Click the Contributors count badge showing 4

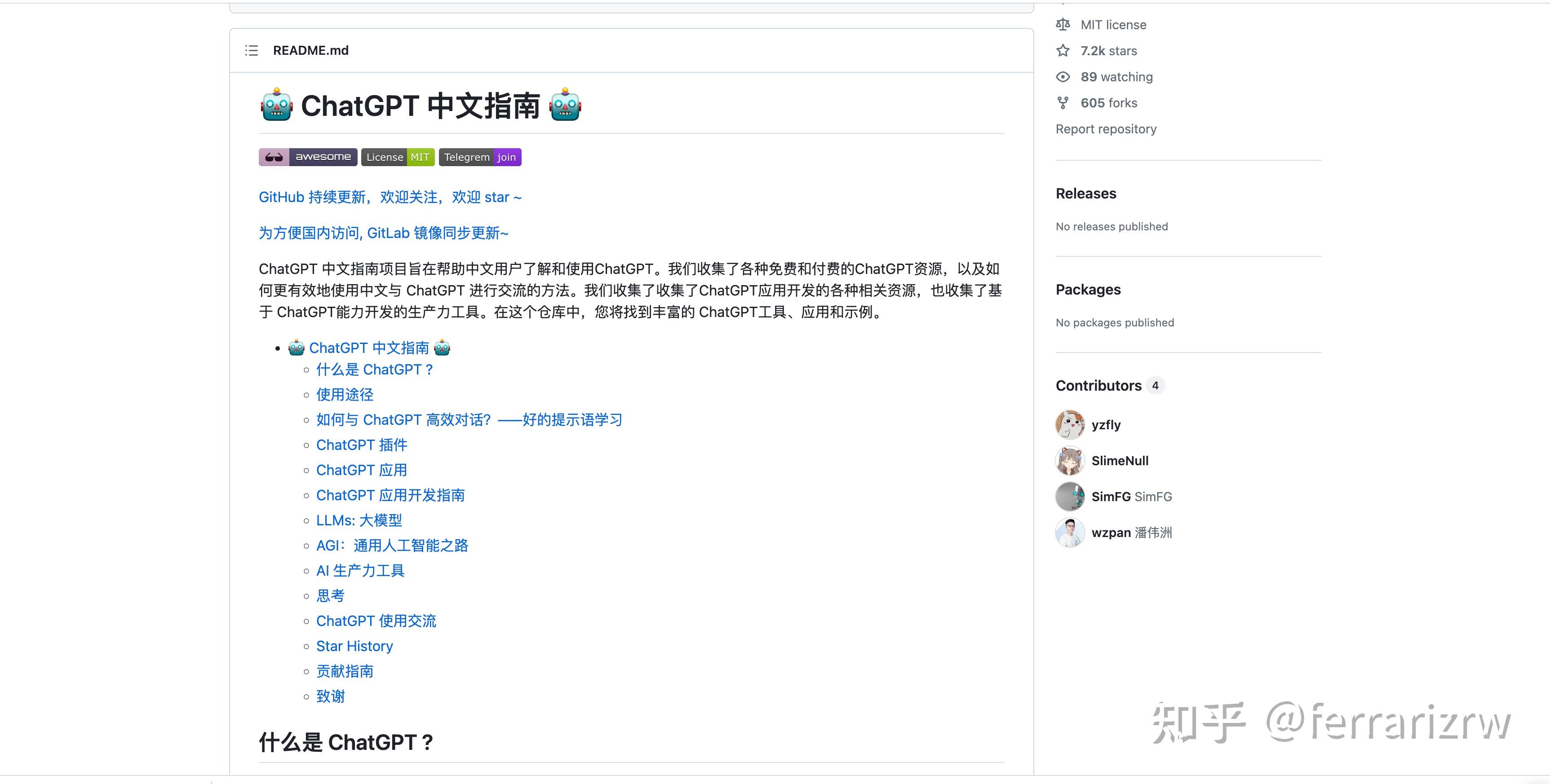click(x=1156, y=385)
